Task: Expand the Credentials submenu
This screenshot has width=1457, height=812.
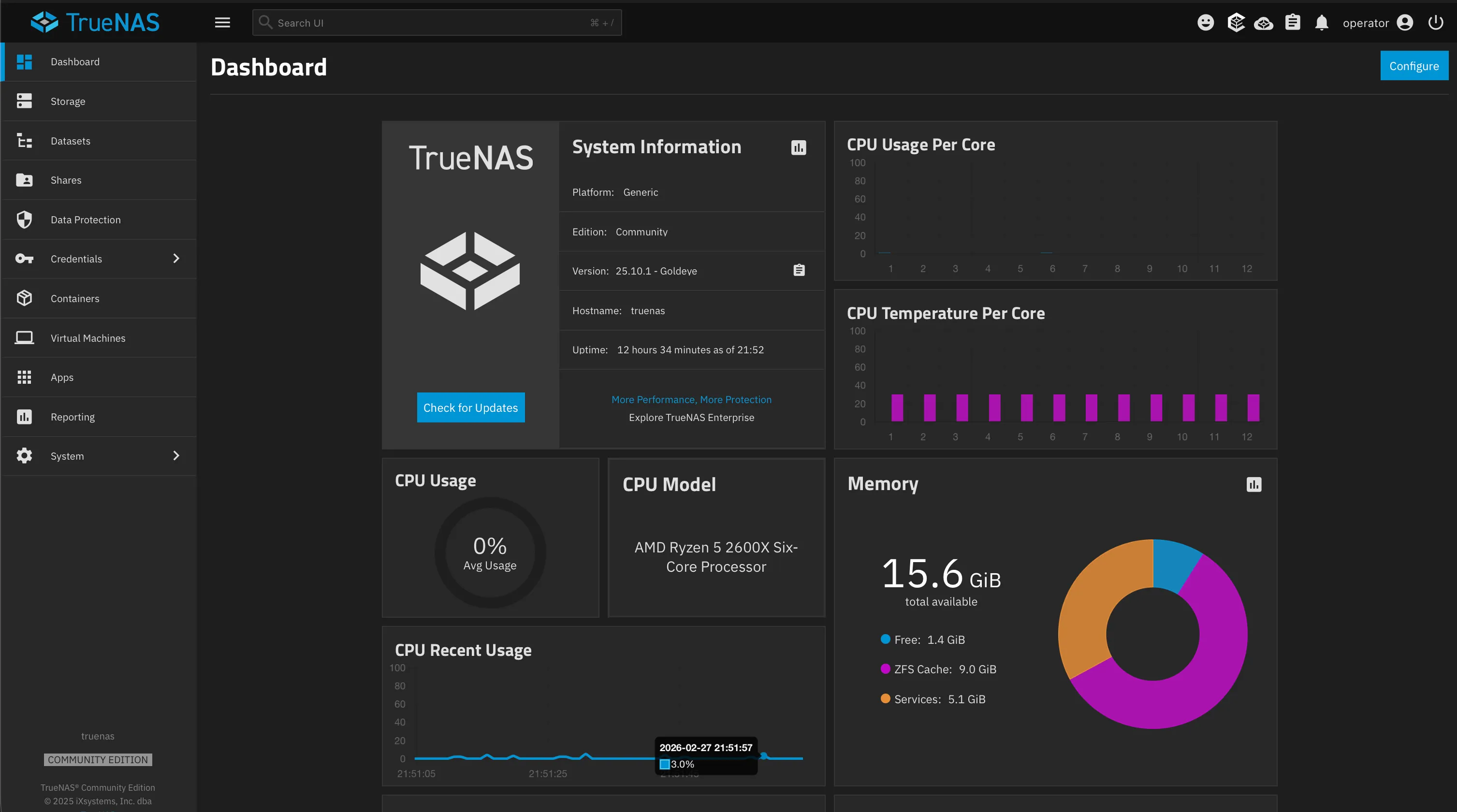Action: [176, 259]
